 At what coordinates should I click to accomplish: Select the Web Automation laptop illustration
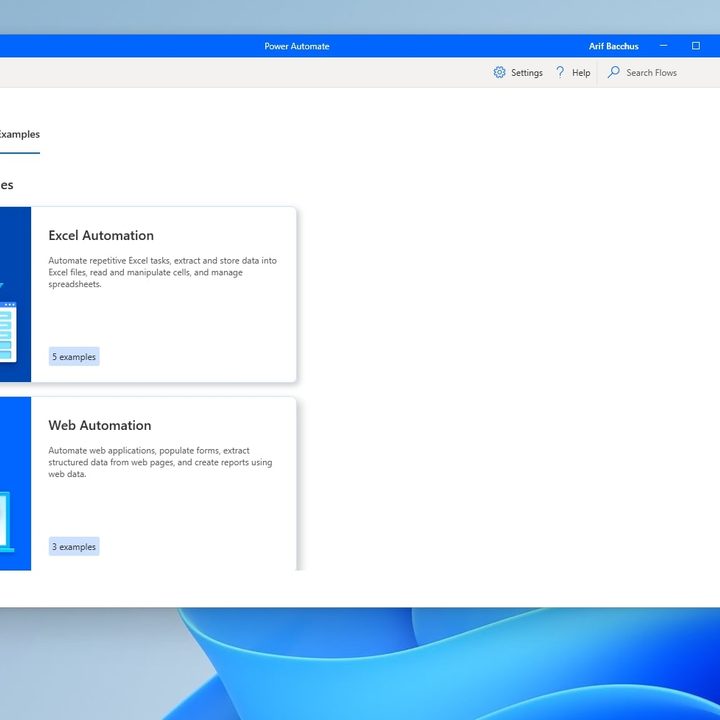[6, 521]
